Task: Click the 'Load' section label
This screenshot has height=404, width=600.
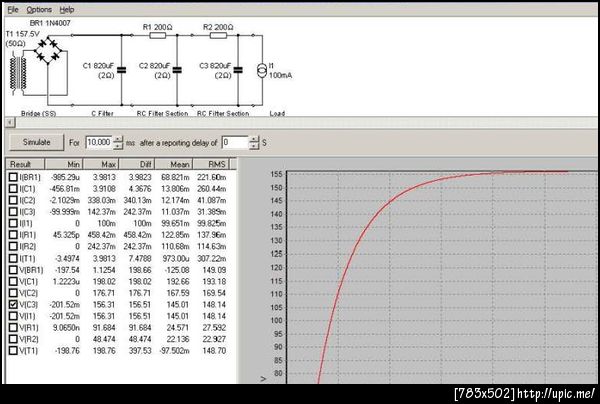Action: (277, 114)
